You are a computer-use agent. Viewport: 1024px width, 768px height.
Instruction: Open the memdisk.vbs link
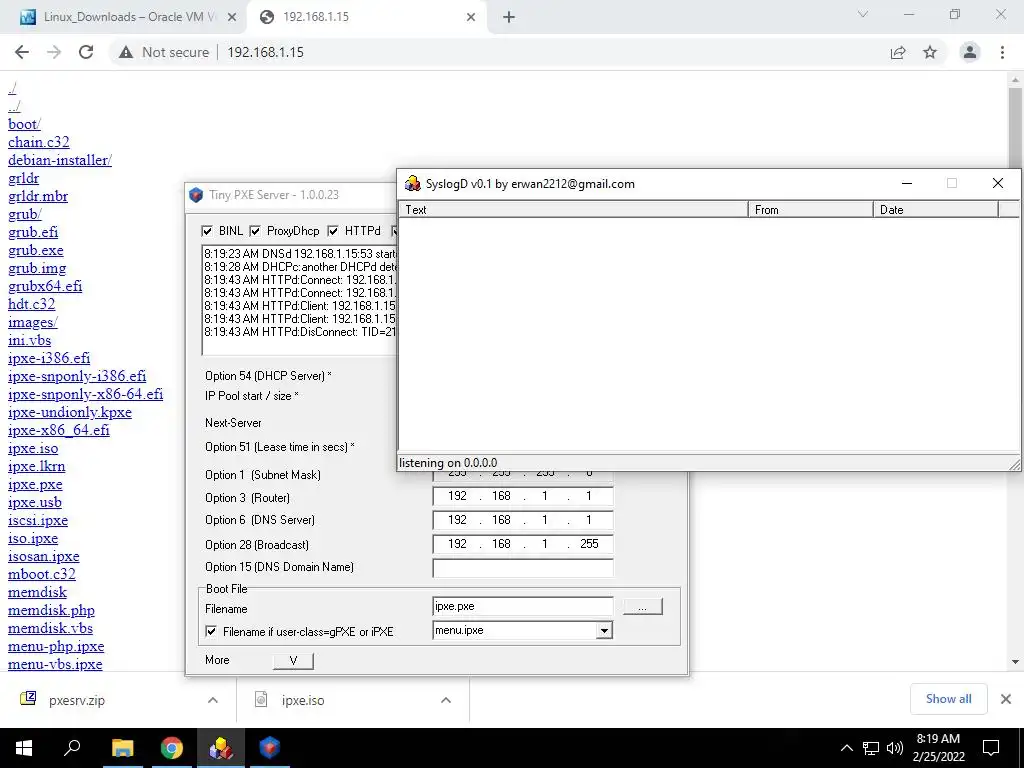[x=50, y=628]
